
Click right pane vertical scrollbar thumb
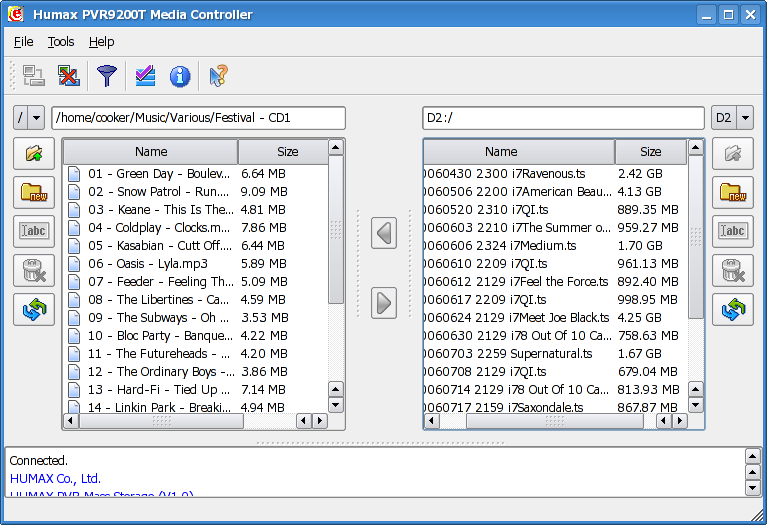click(696, 237)
